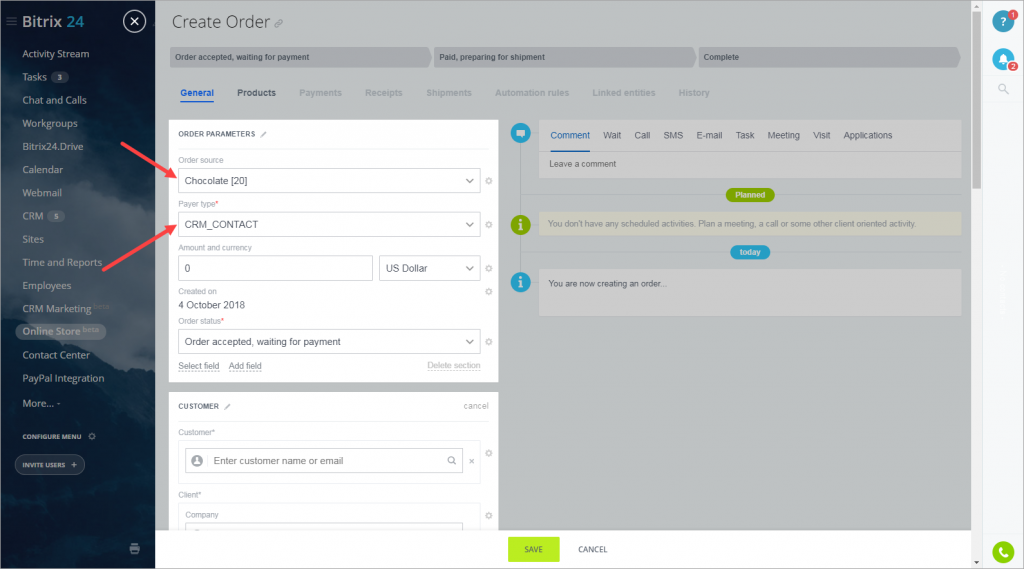Open the Receipts tab
This screenshot has height=569, width=1024.
[x=383, y=93]
